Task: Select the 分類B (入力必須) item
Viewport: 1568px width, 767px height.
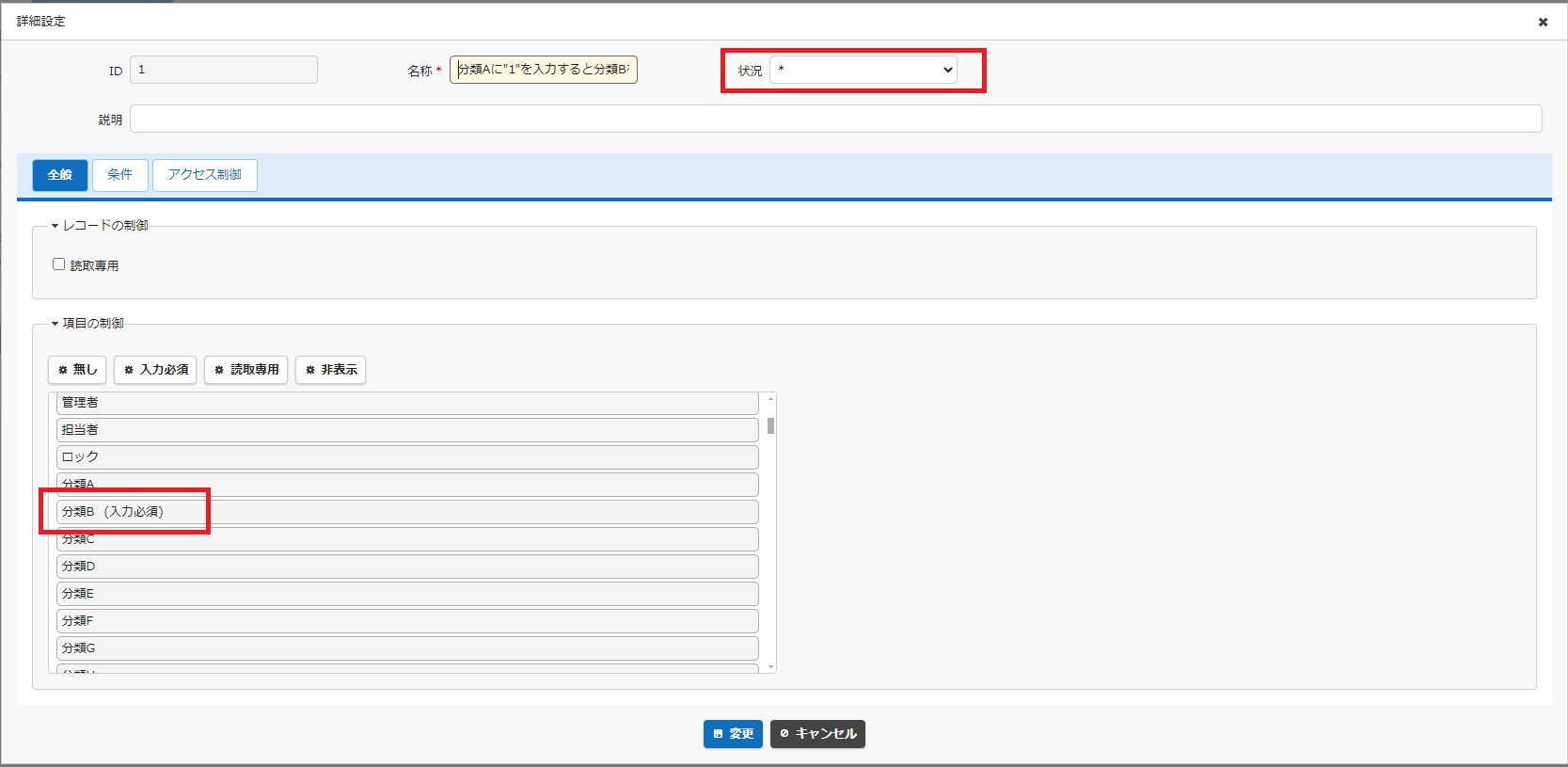Action: pyautogui.click(x=407, y=512)
